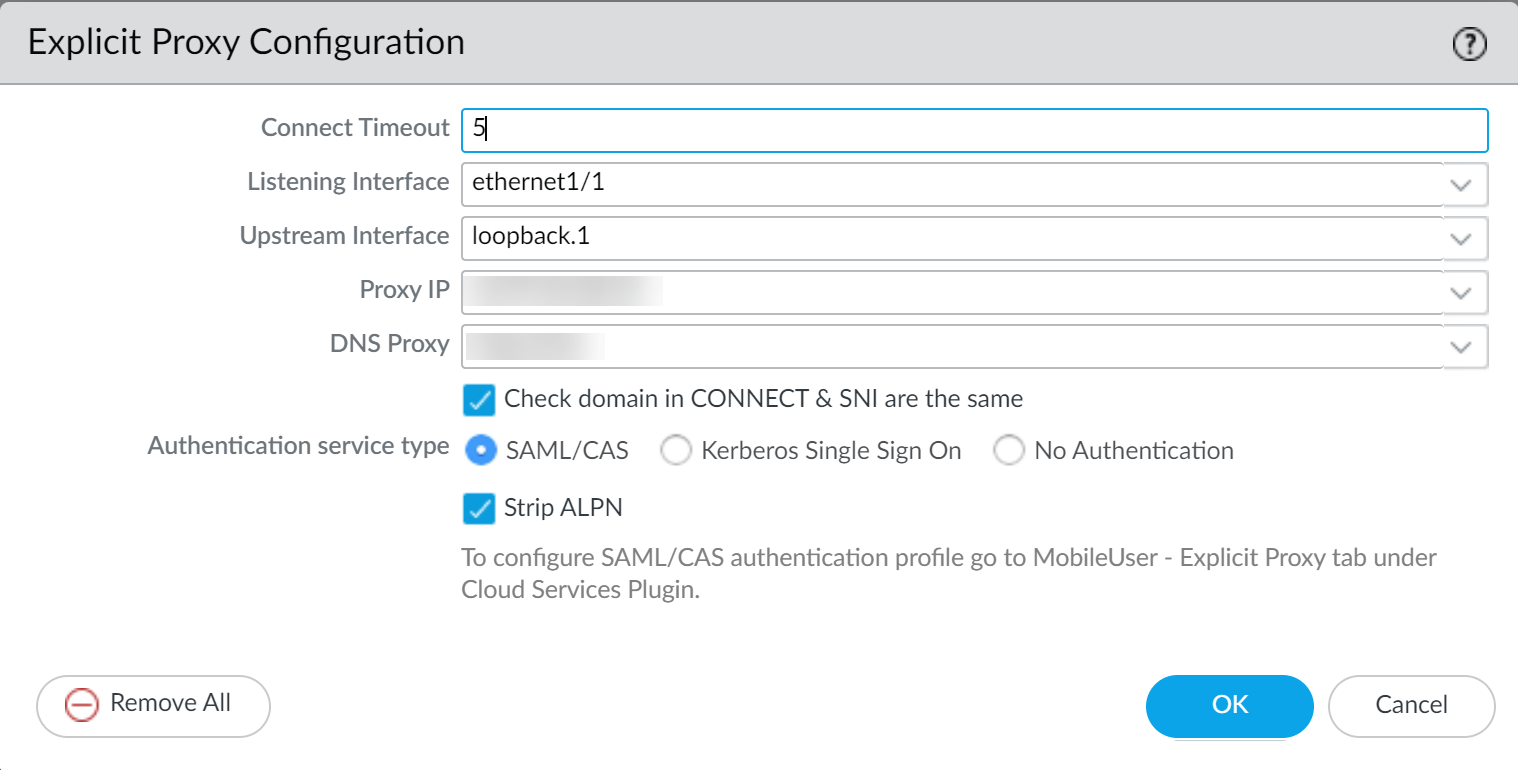Image resolution: width=1518 pixels, height=770 pixels.
Task: Click the Explicit Proxy Configuration title bar
Action: click(700, 43)
